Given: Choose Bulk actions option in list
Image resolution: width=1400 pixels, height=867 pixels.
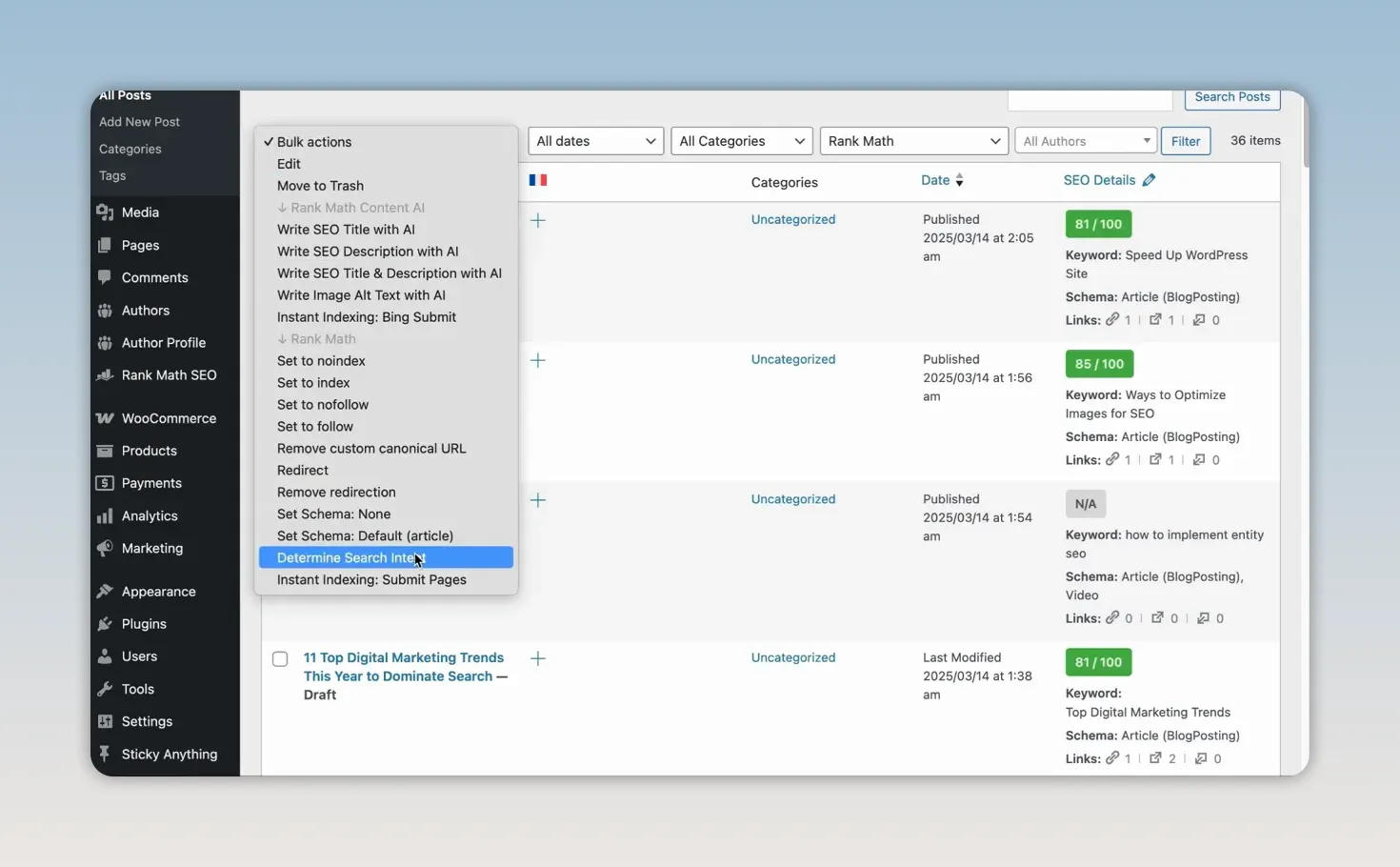Looking at the screenshot, I should point(386,142).
